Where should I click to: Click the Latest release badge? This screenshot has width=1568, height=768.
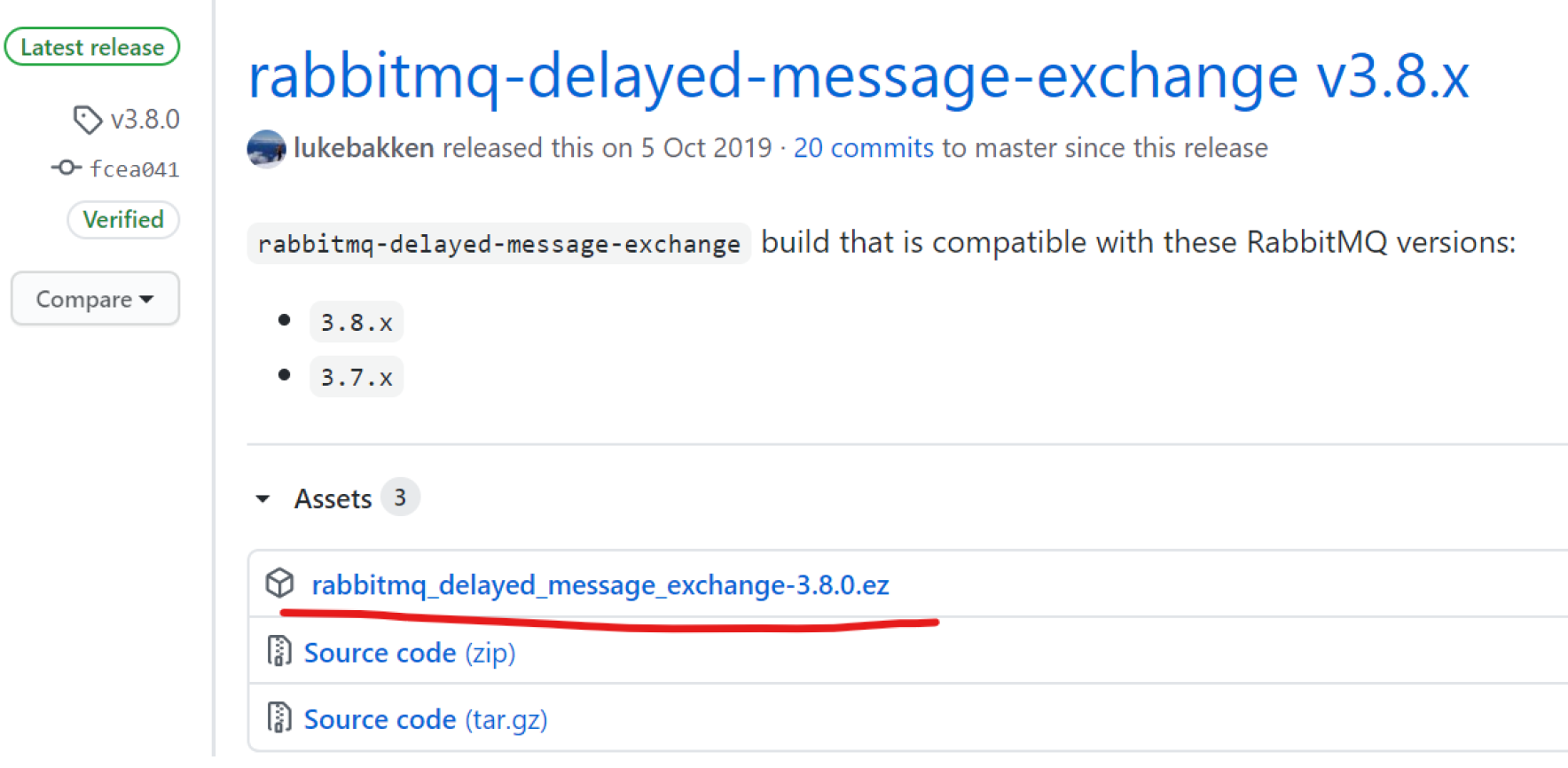tap(92, 47)
